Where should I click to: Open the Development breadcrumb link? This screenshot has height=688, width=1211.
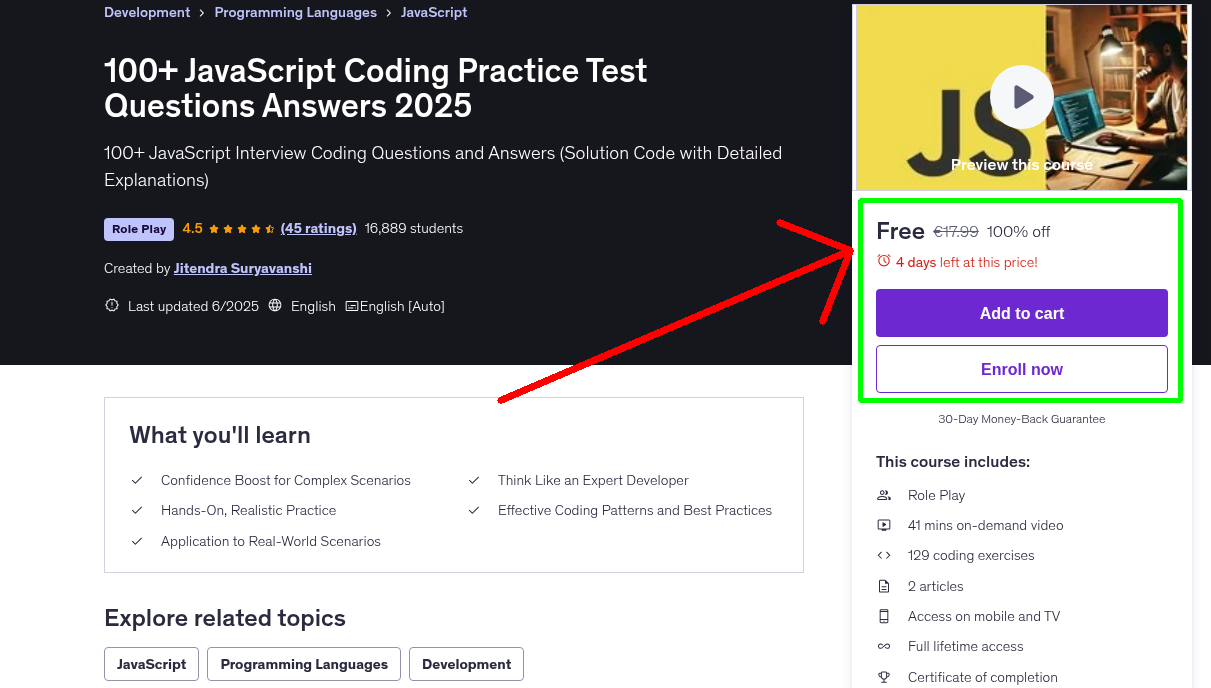(x=147, y=13)
